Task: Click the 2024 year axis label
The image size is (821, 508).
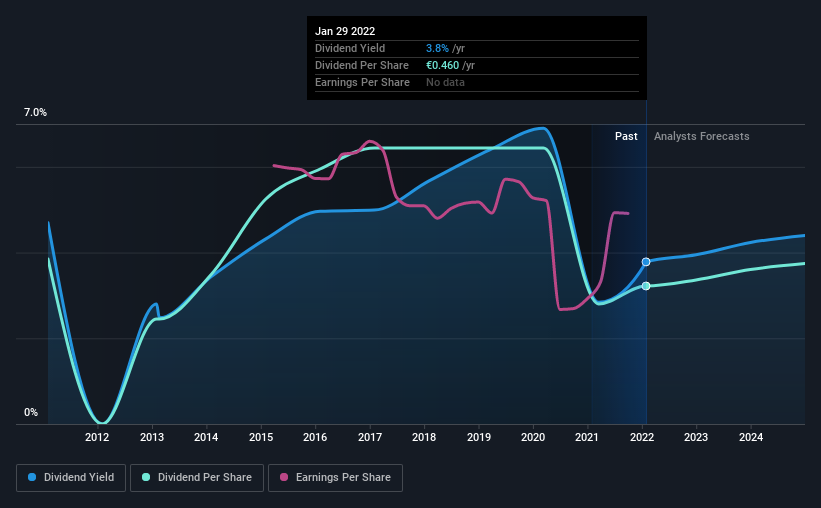Action: (751, 437)
